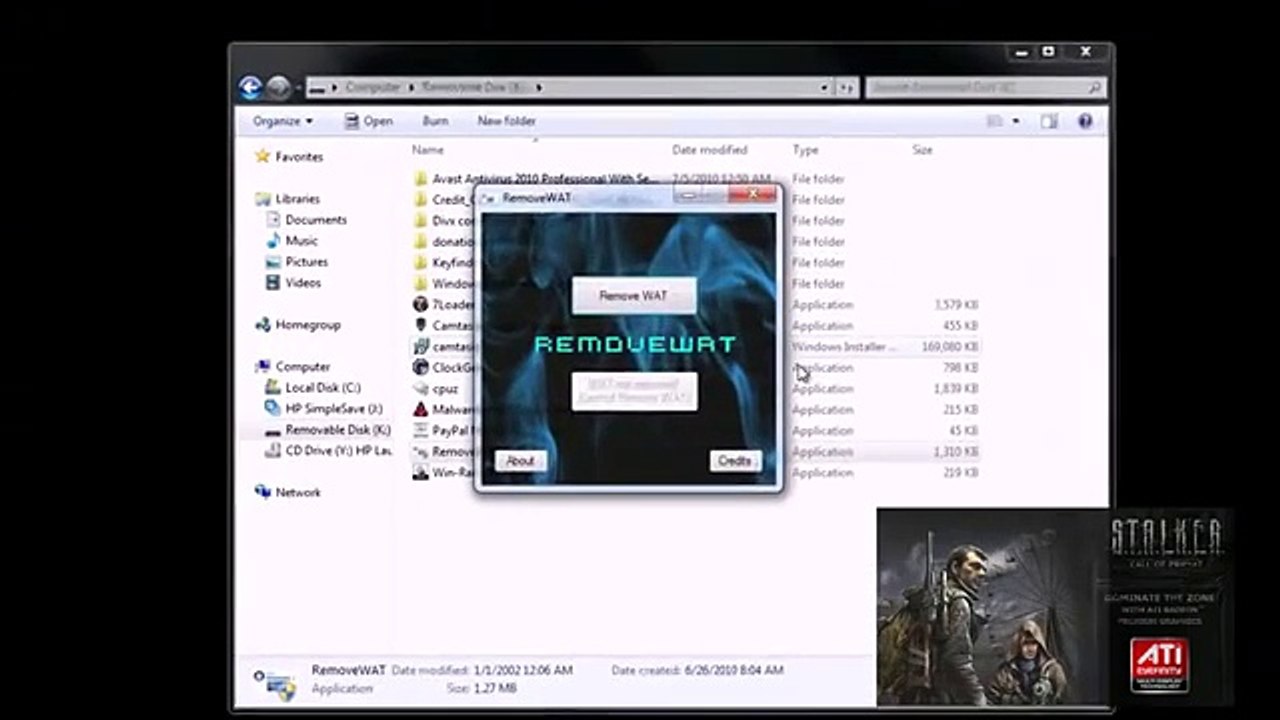Open the CD Drive (Y:) entry
Image resolution: width=1280 pixels, height=720 pixels.
click(336, 451)
